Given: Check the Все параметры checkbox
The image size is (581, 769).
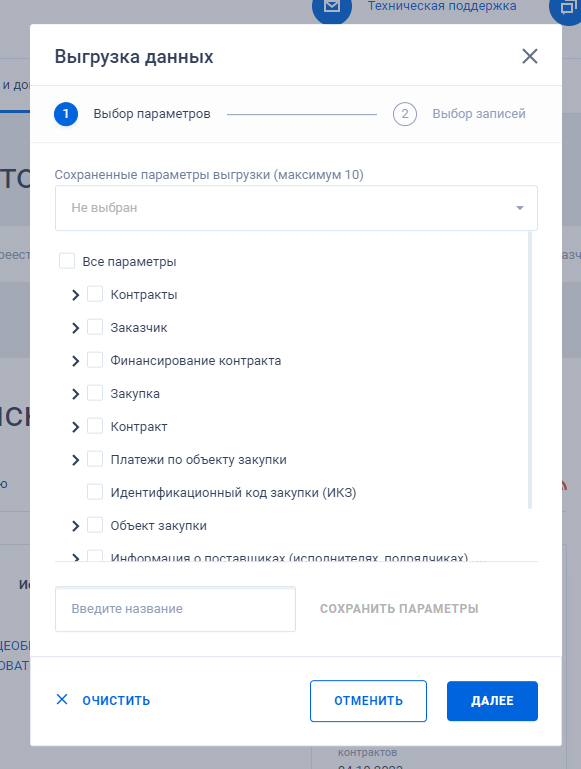Looking at the screenshot, I should 67,261.
